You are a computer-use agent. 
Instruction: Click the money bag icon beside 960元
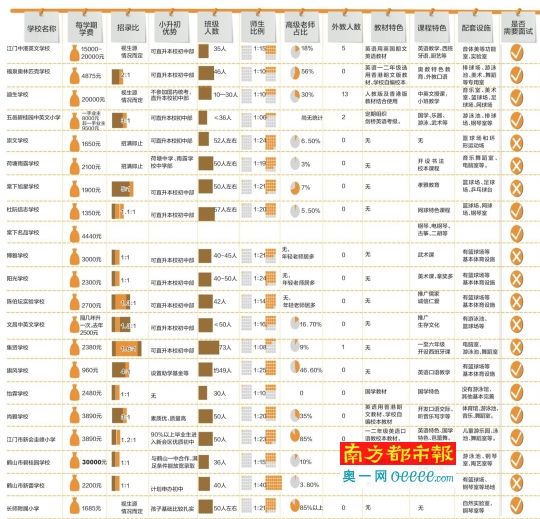[74, 370]
